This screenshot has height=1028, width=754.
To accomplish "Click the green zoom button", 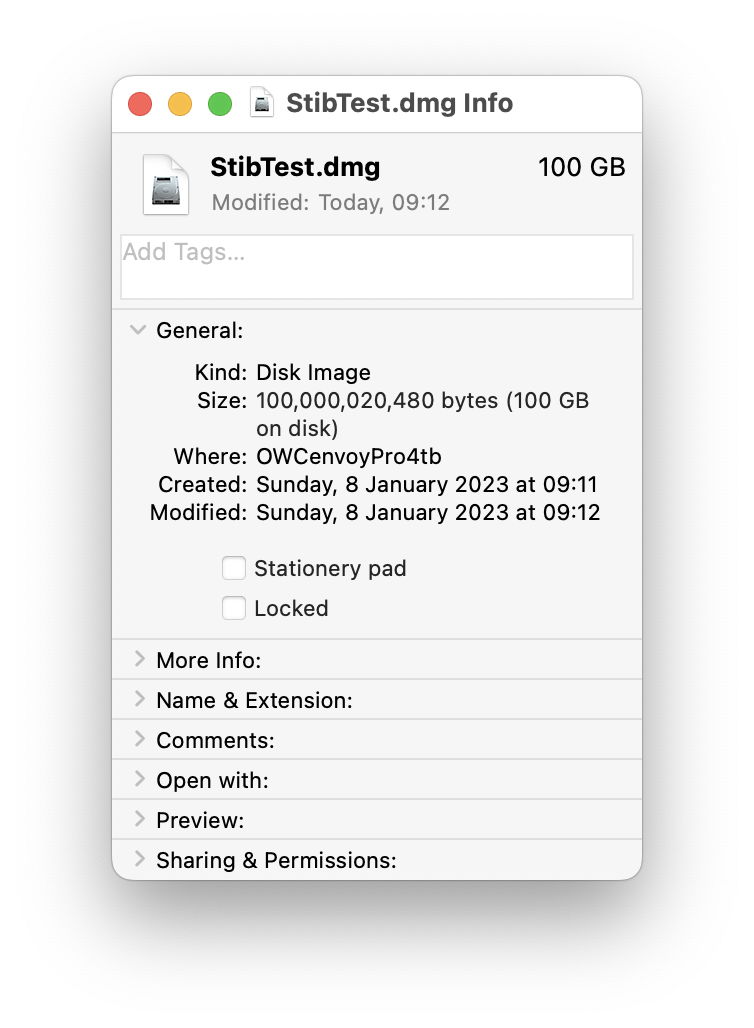I will [220, 103].
